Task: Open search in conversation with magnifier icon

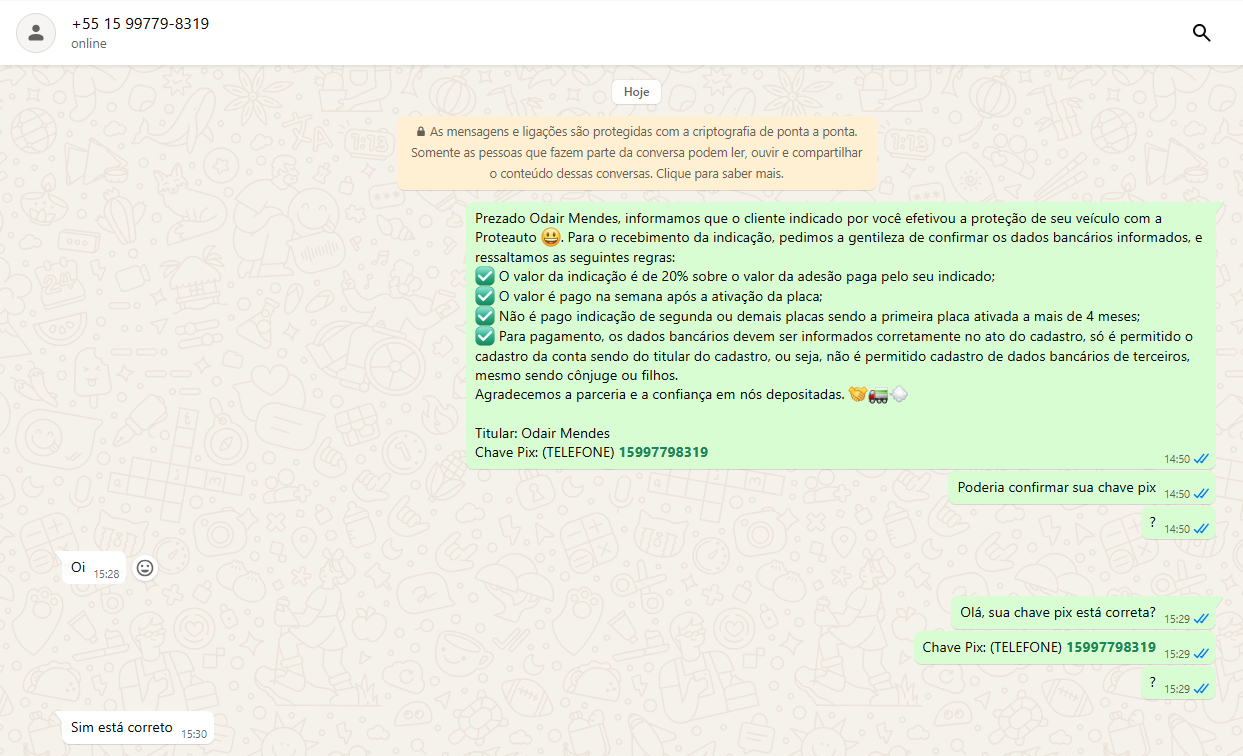Action: point(1201,33)
